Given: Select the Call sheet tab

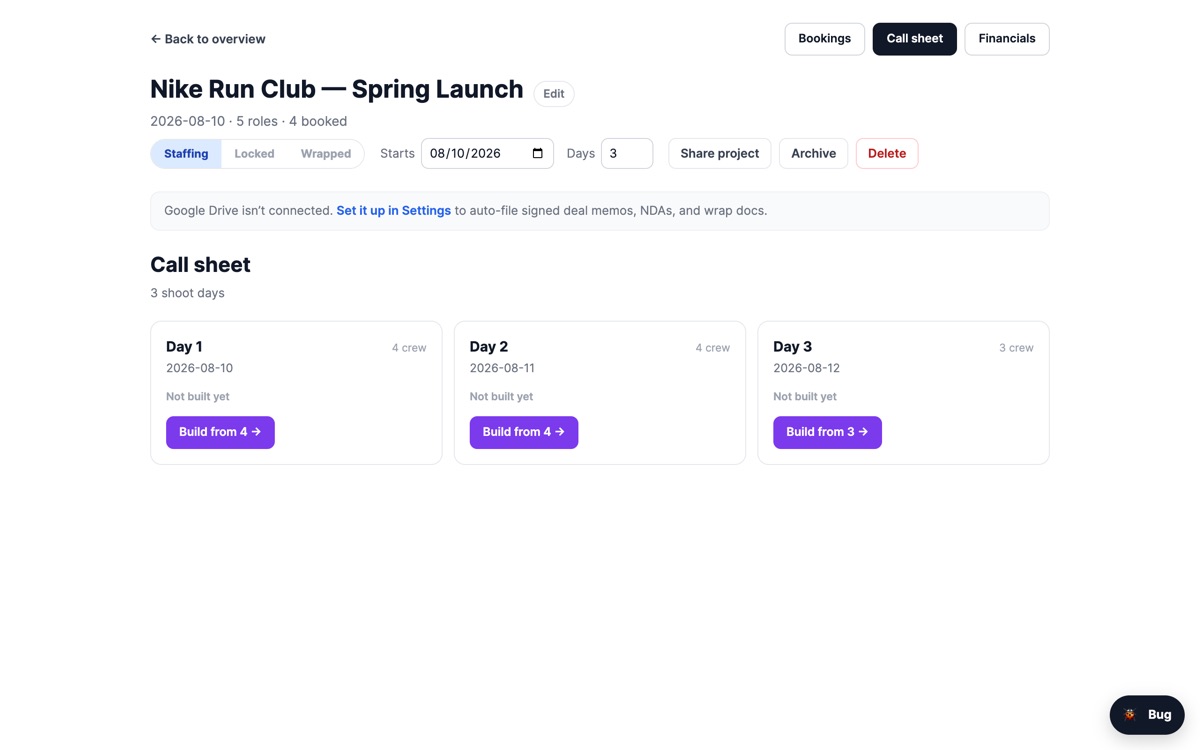Looking at the screenshot, I should pos(914,39).
